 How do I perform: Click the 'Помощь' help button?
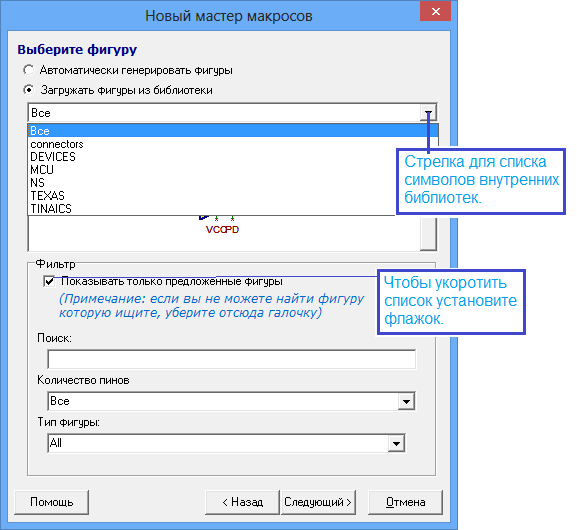52,502
